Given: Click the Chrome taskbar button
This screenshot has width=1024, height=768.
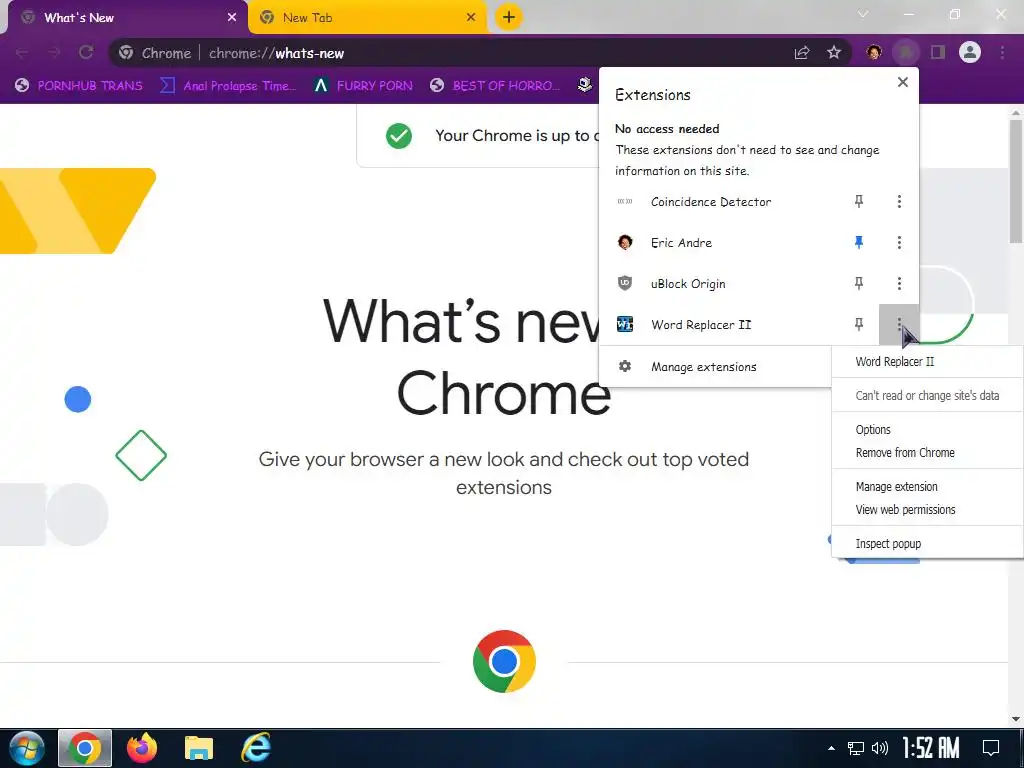Looking at the screenshot, I should [85, 748].
